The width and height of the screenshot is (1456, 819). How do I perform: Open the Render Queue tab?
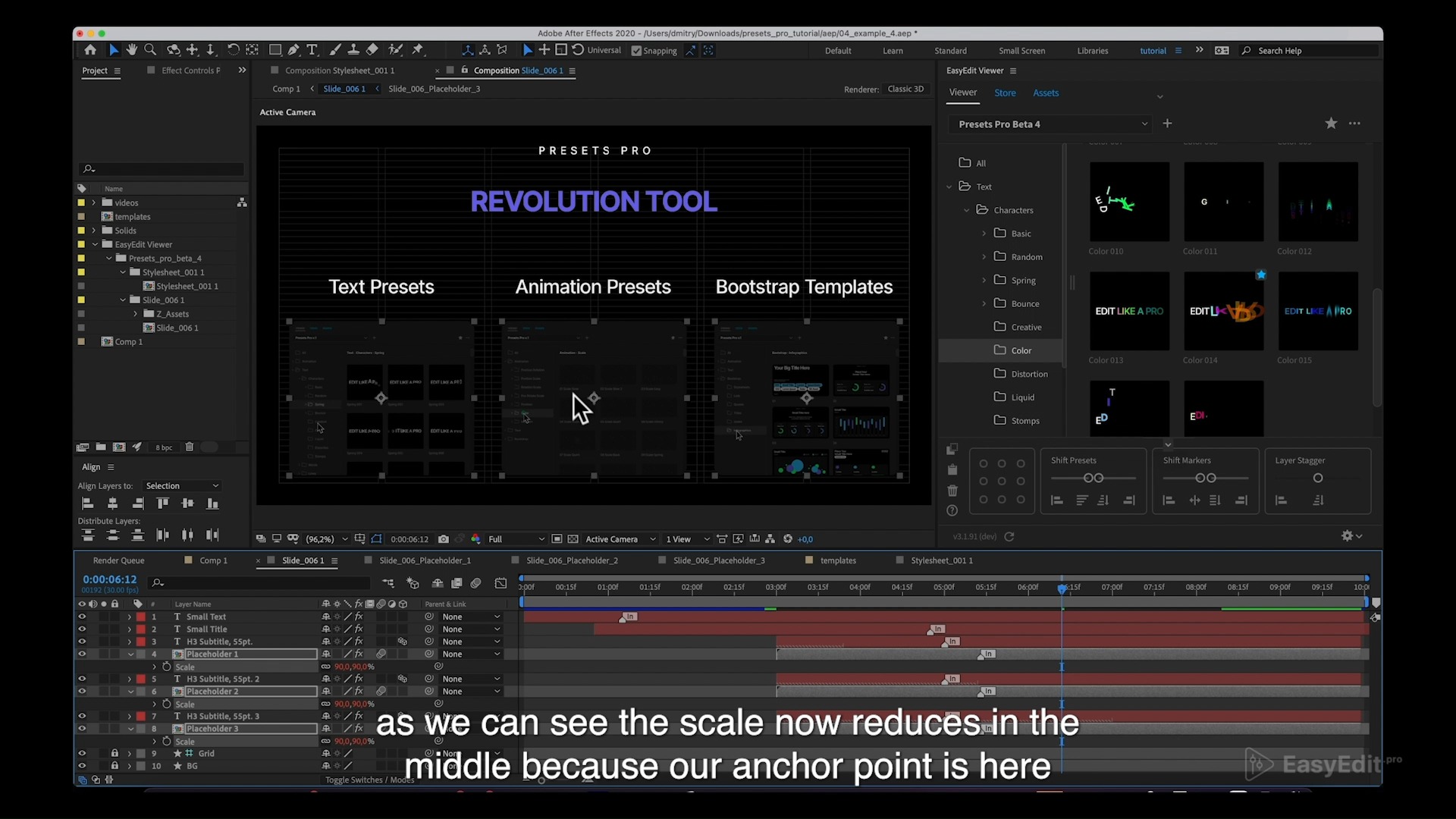118,560
